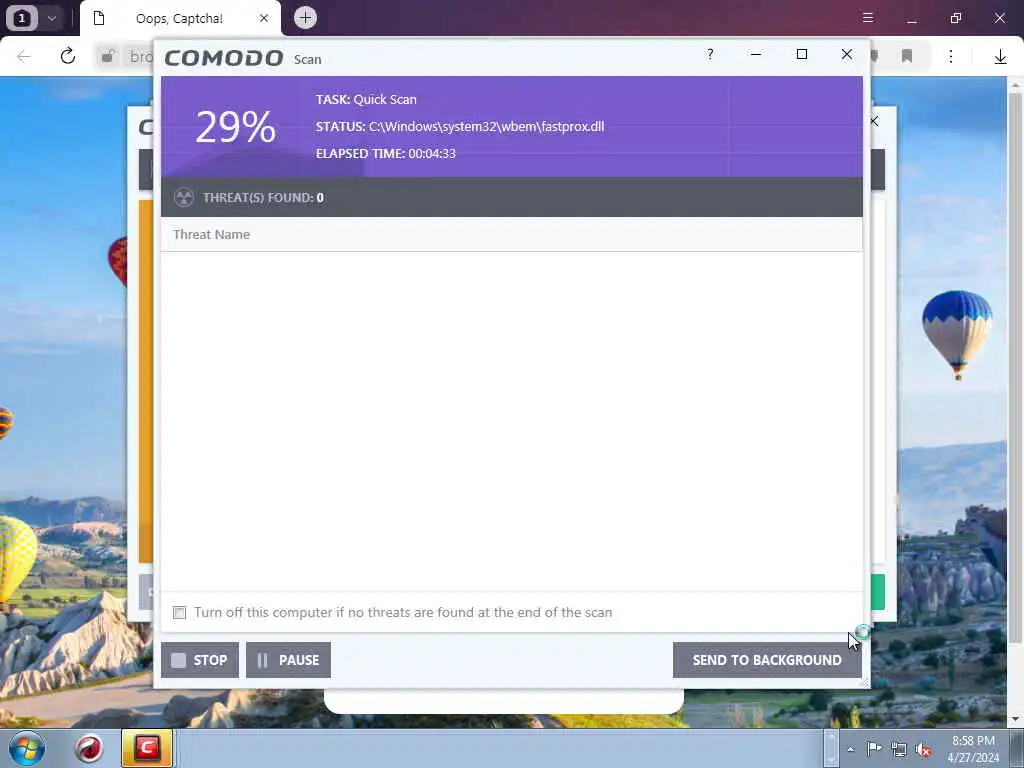
Task: Click the STOP scan button
Action: point(200,660)
